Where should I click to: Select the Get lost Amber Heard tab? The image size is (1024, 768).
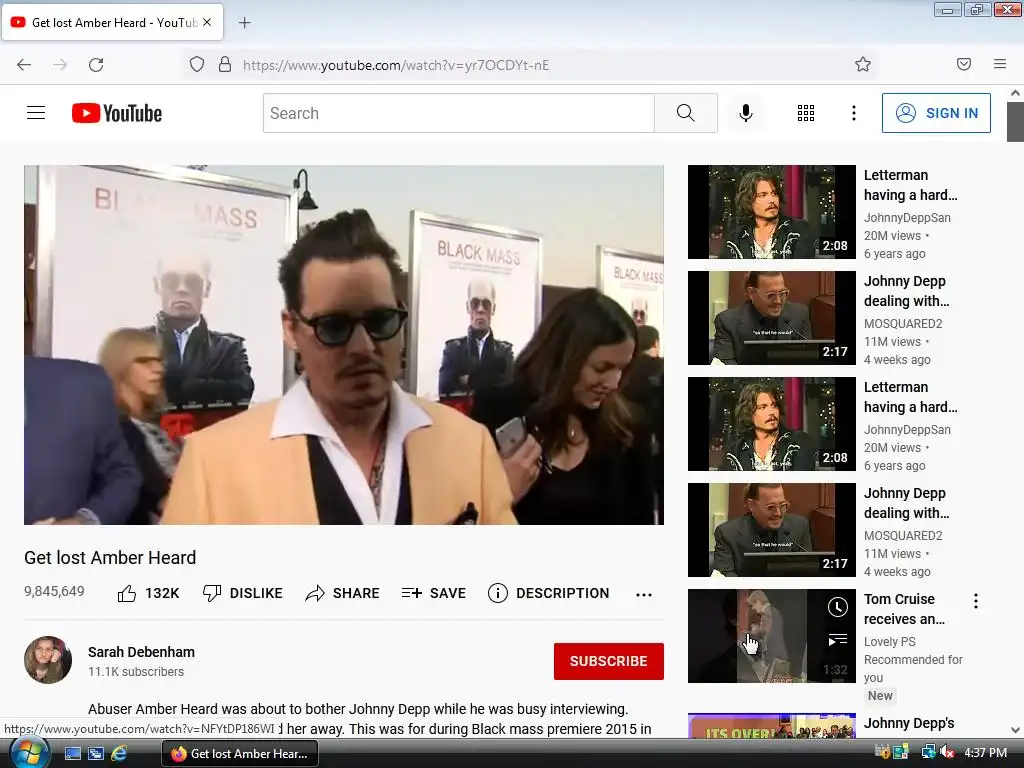[112, 22]
